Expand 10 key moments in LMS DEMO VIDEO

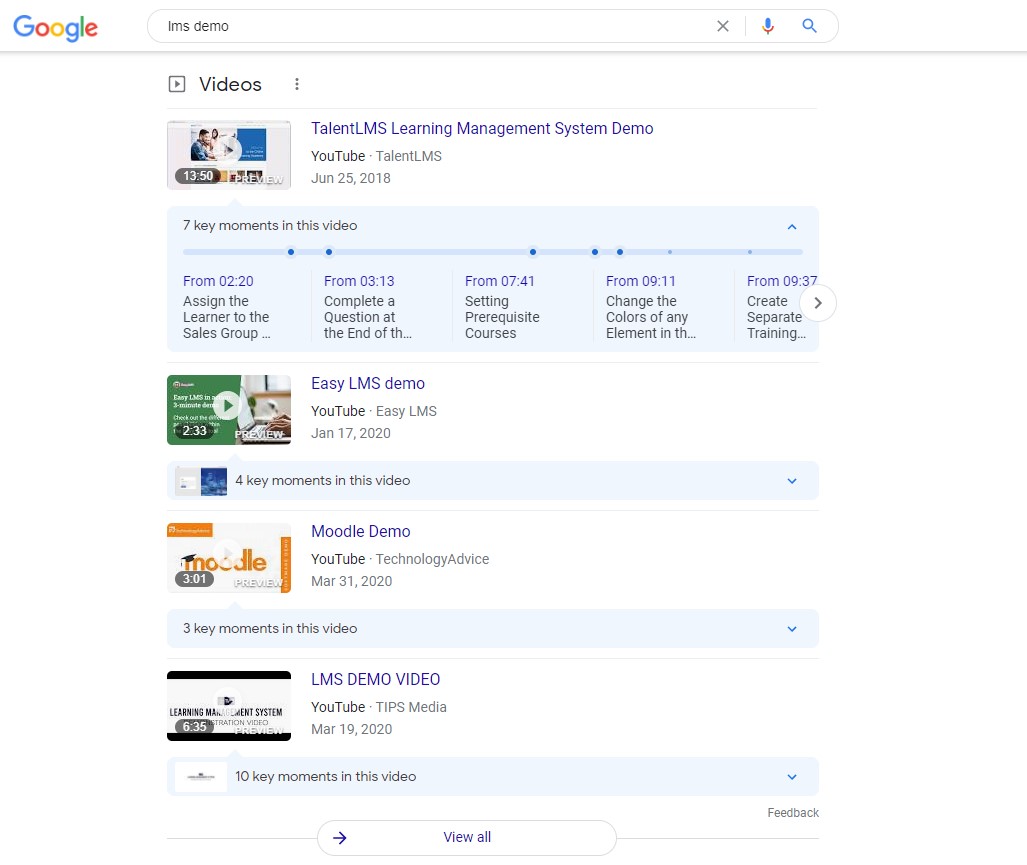coord(792,777)
